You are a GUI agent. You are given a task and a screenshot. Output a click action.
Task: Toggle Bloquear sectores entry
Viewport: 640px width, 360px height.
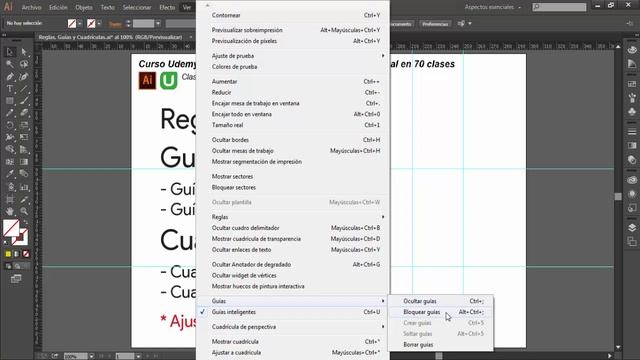coord(293,187)
